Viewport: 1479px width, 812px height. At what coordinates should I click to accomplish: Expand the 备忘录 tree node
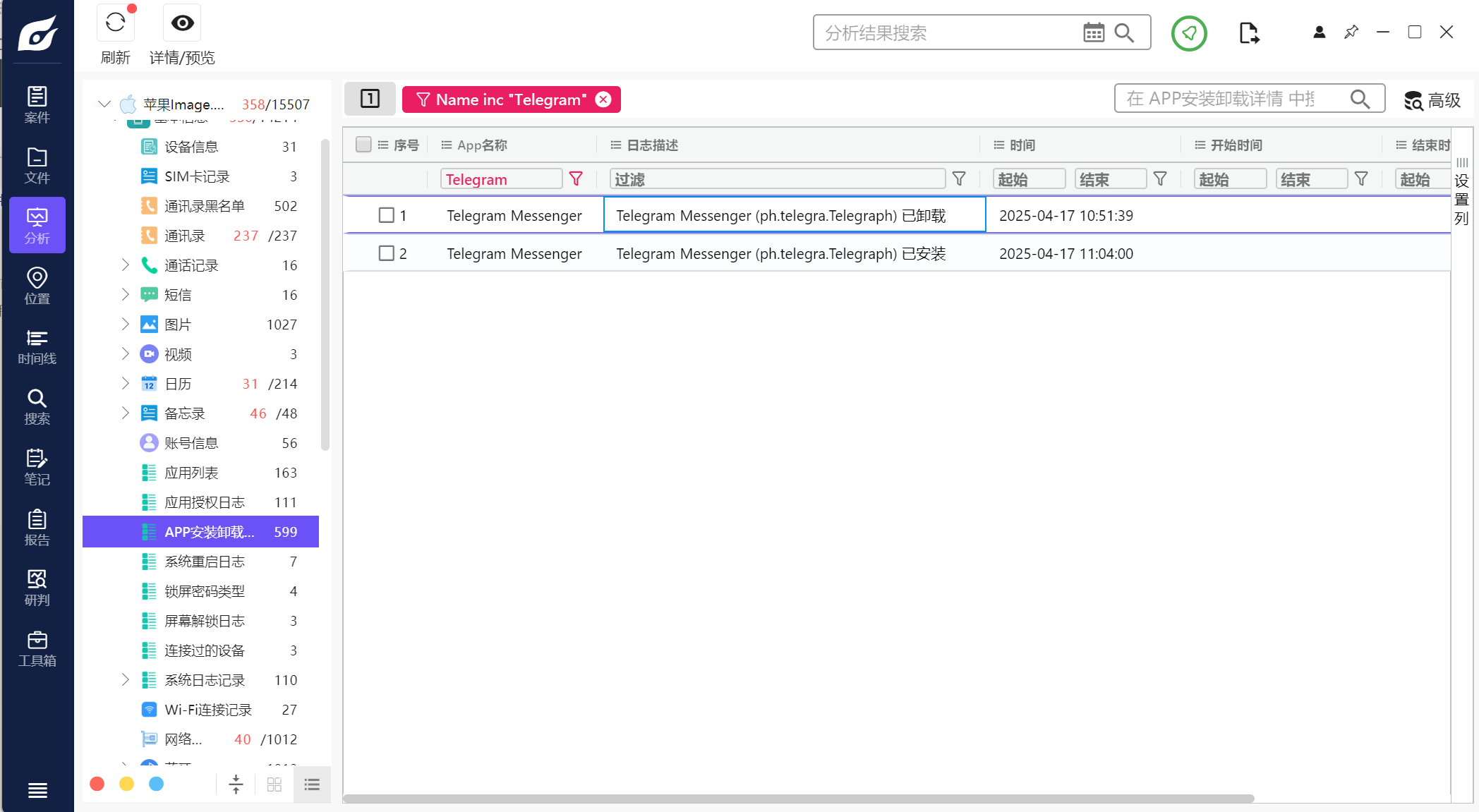(125, 413)
